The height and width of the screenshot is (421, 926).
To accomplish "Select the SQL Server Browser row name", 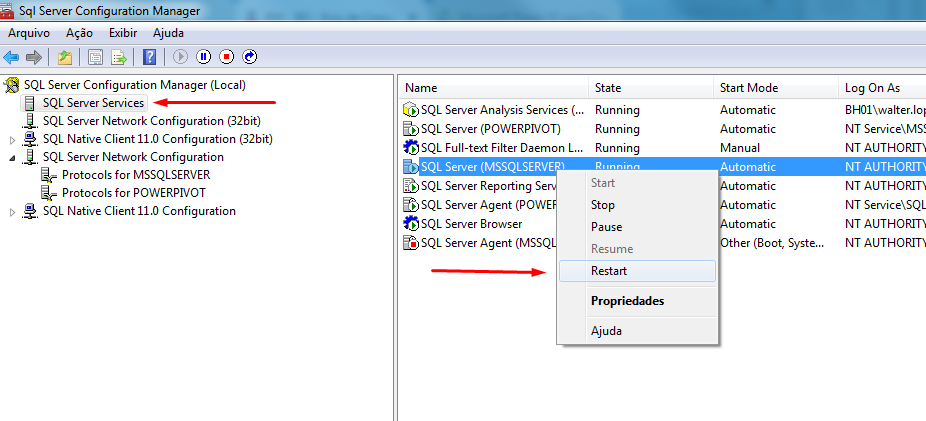I will coord(471,224).
